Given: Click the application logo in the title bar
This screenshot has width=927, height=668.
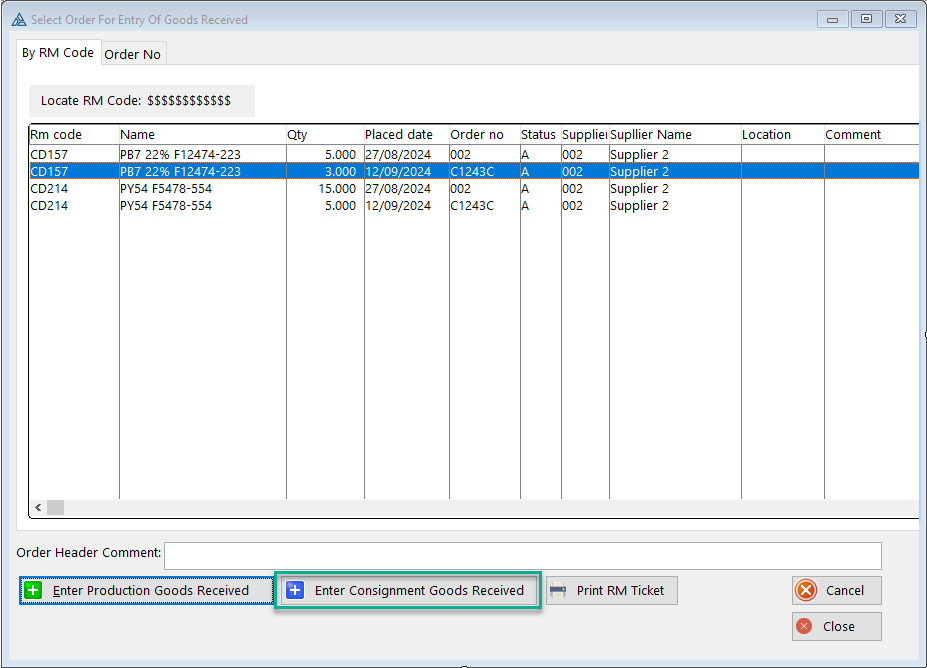Looking at the screenshot, I should (x=19, y=20).
